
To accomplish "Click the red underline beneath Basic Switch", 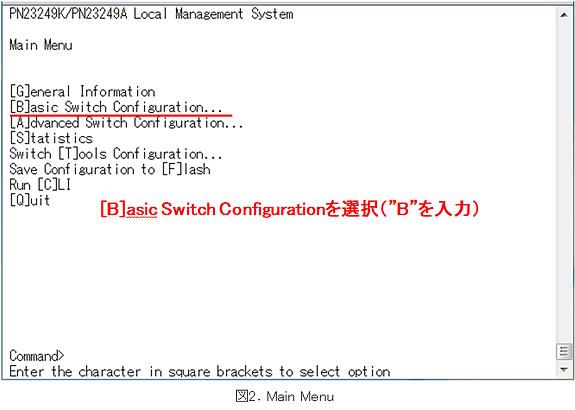I will pos(121,116).
